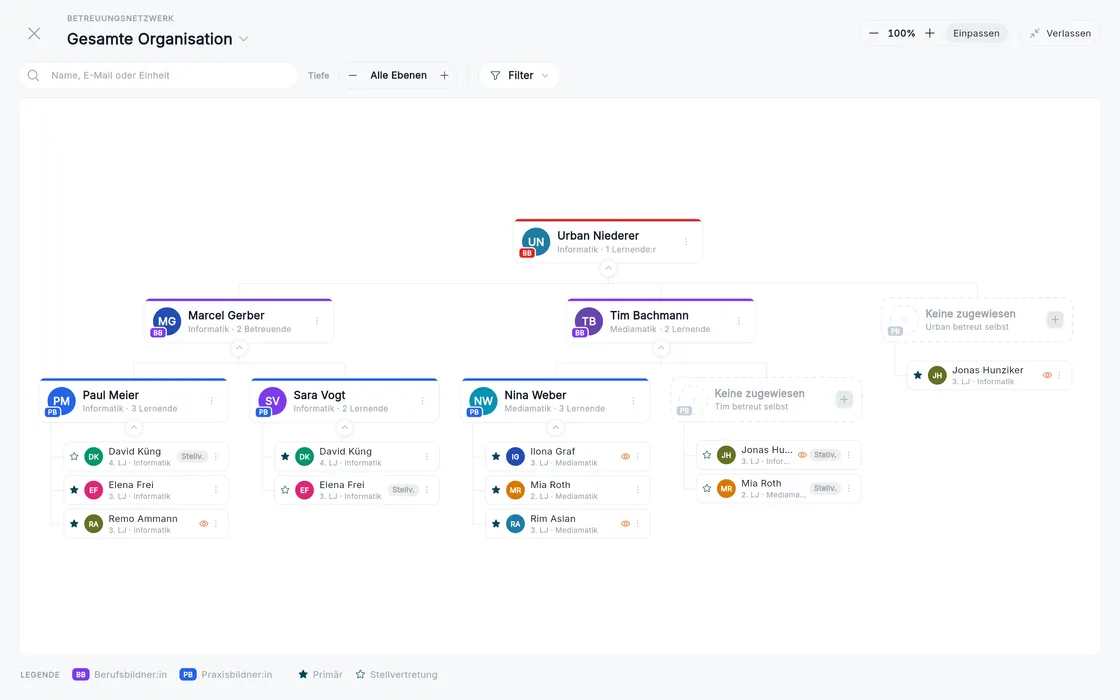
Task: Toggle star on Elena Frei under Paul Meier
Action: click(x=74, y=490)
